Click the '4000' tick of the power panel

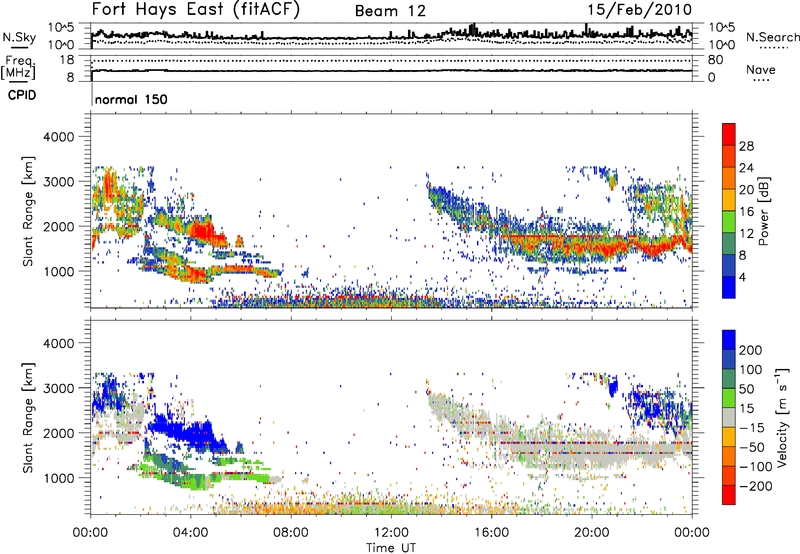[x=59, y=137]
